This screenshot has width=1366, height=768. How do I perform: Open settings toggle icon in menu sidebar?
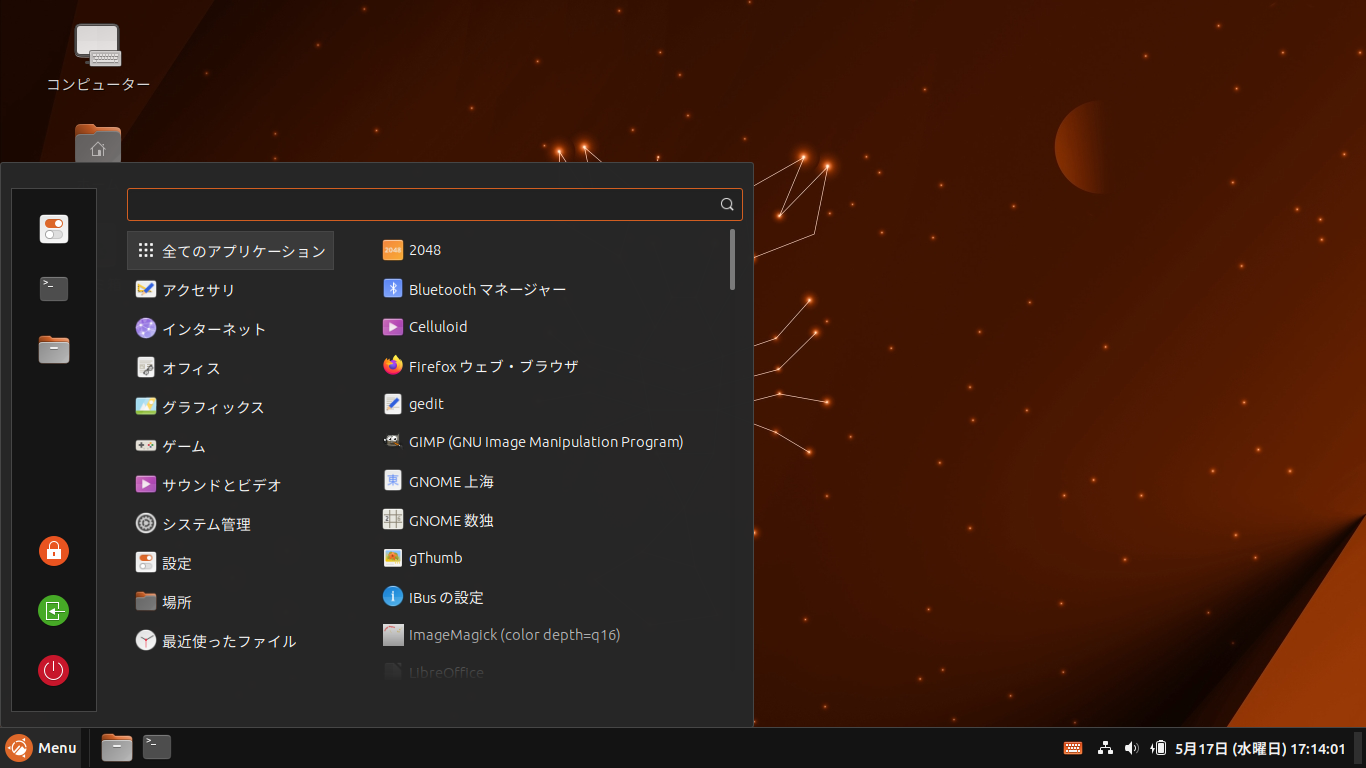click(x=54, y=229)
